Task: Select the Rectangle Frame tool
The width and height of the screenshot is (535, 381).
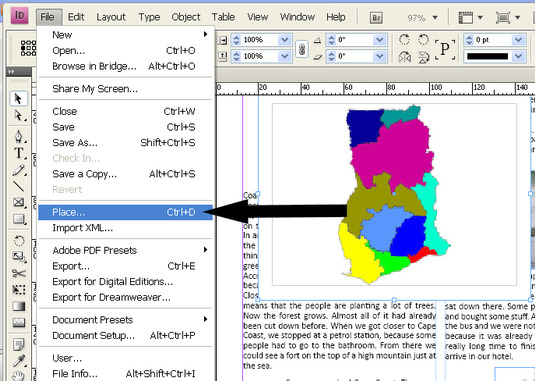Action: click(18, 202)
